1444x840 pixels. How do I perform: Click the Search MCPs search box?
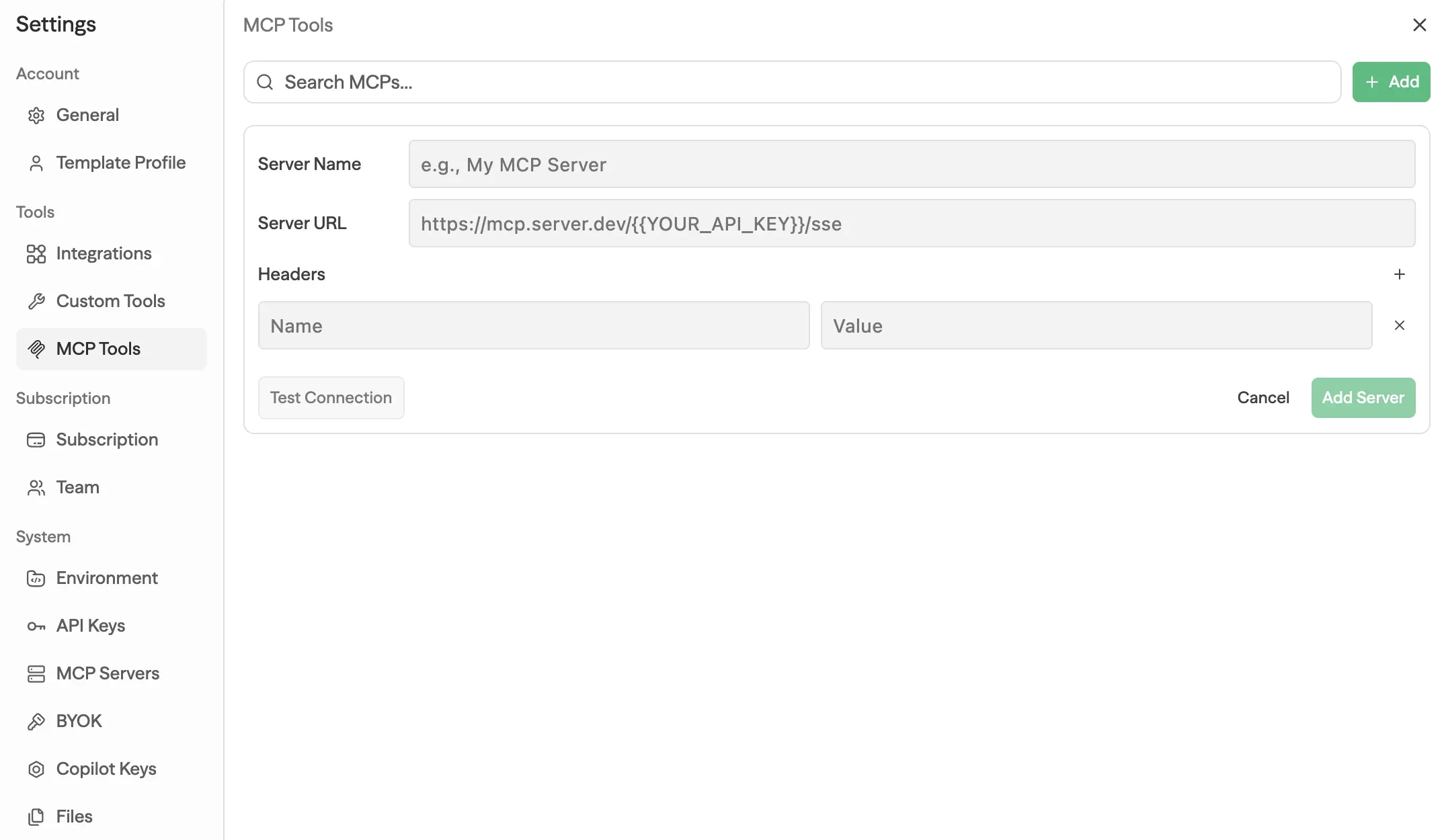pos(792,82)
